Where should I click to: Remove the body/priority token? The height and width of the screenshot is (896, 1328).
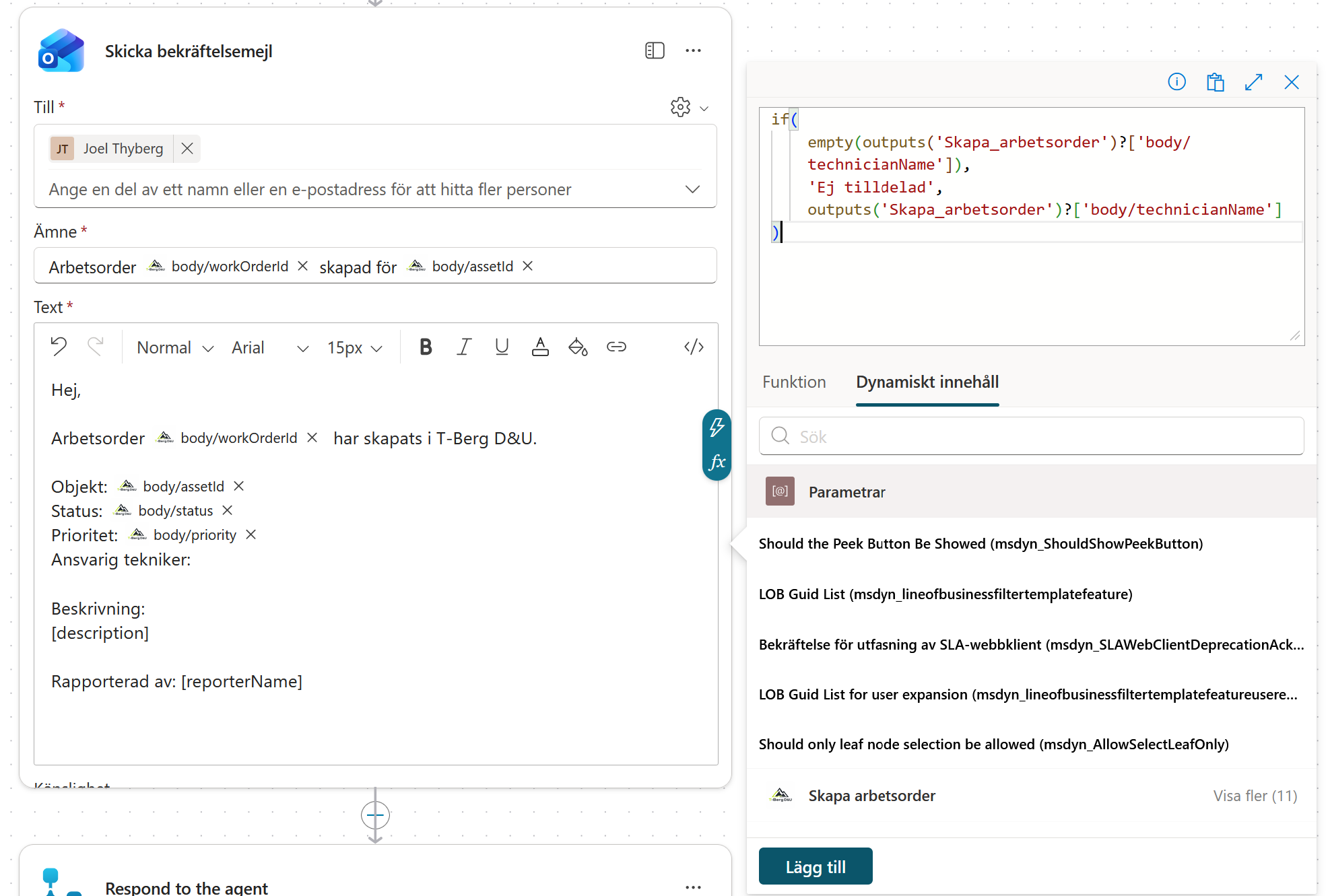click(251, 535)
